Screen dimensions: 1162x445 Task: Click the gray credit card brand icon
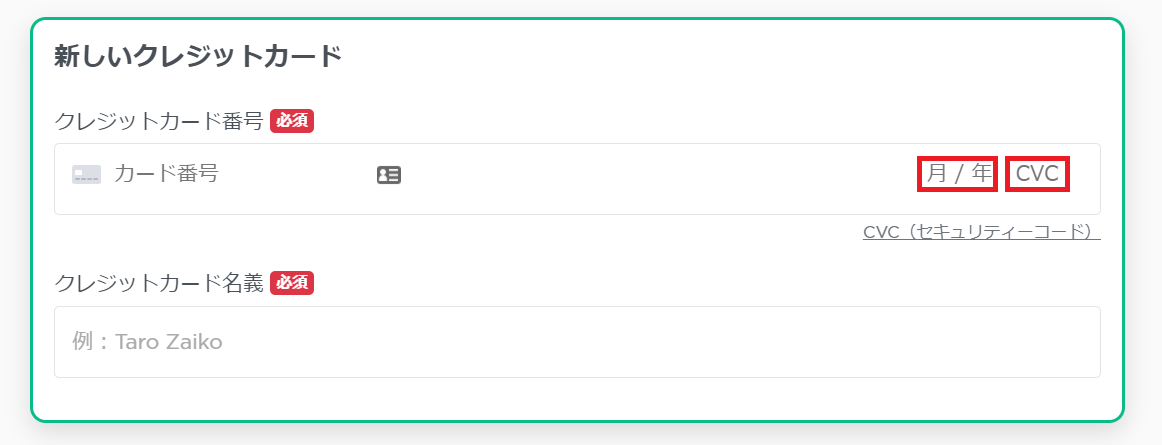[86, 175]
